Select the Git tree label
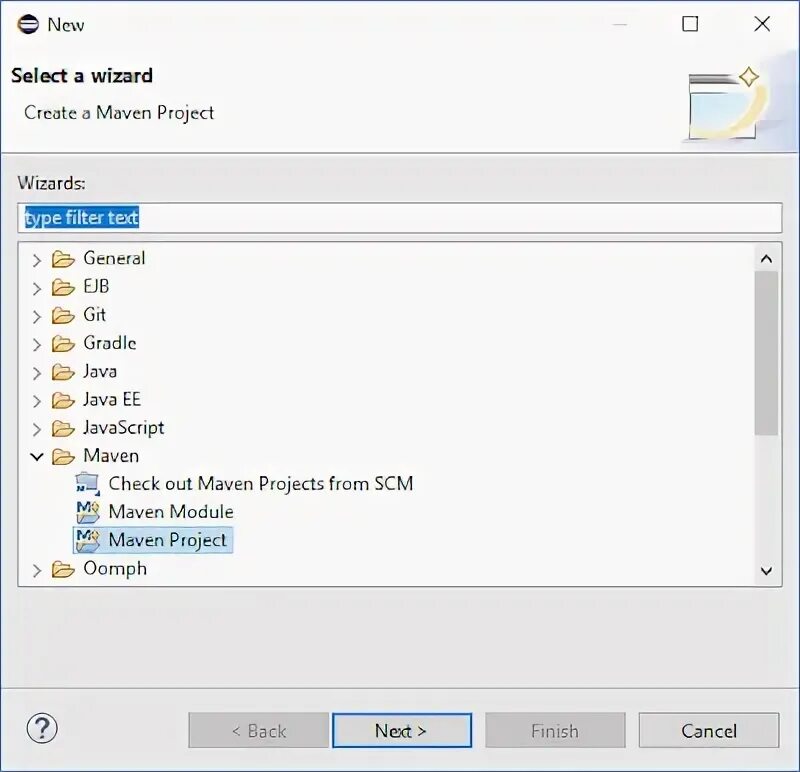Image resolution: width=800 pixels, height=772 pixels. (95, 314)
